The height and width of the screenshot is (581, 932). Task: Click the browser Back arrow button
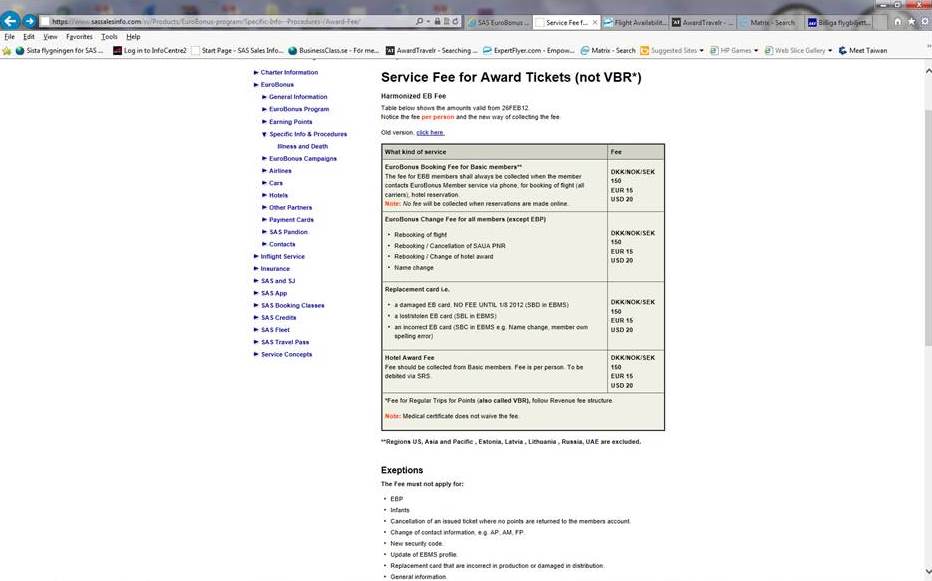pyautogui.click(x=11, y=21)
